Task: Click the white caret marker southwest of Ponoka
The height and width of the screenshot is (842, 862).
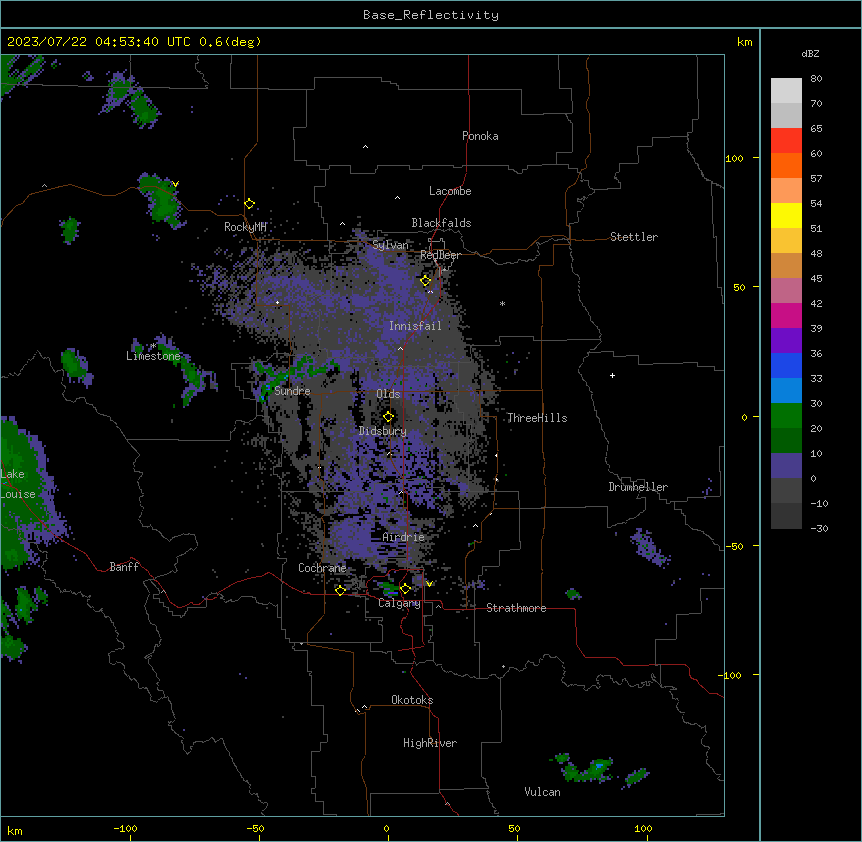Action: point(365,147)
